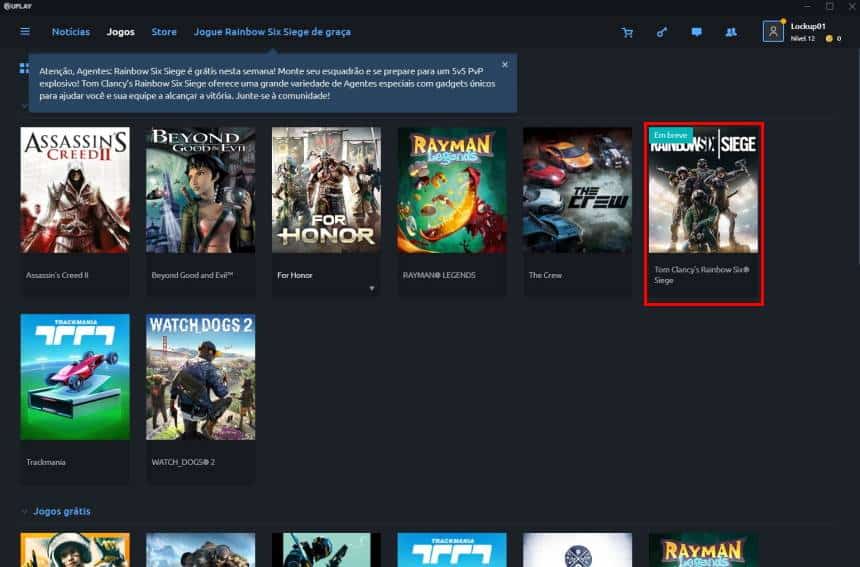This screenshot has height=567, width=860.
Task: Click the Beyond Good and Evil™ title
Action: 192,275
